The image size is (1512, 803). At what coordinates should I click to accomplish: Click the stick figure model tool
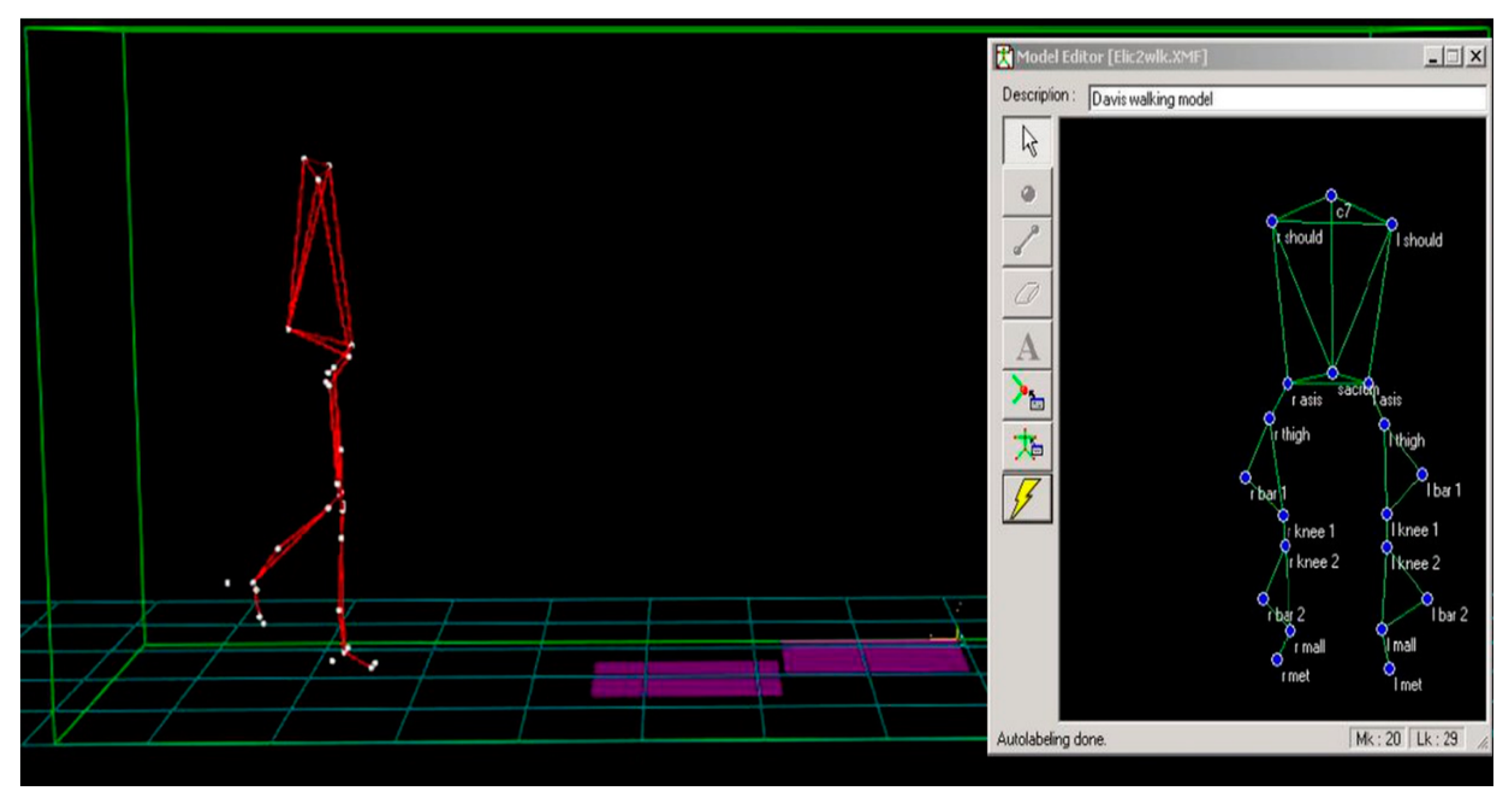[1027, 445]
